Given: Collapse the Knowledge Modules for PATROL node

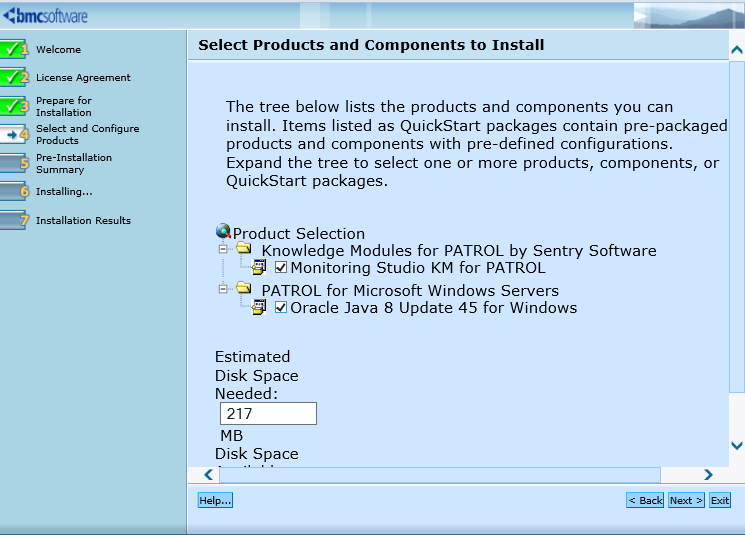Looking at the screenshot, I should click(x=223, y=248).
